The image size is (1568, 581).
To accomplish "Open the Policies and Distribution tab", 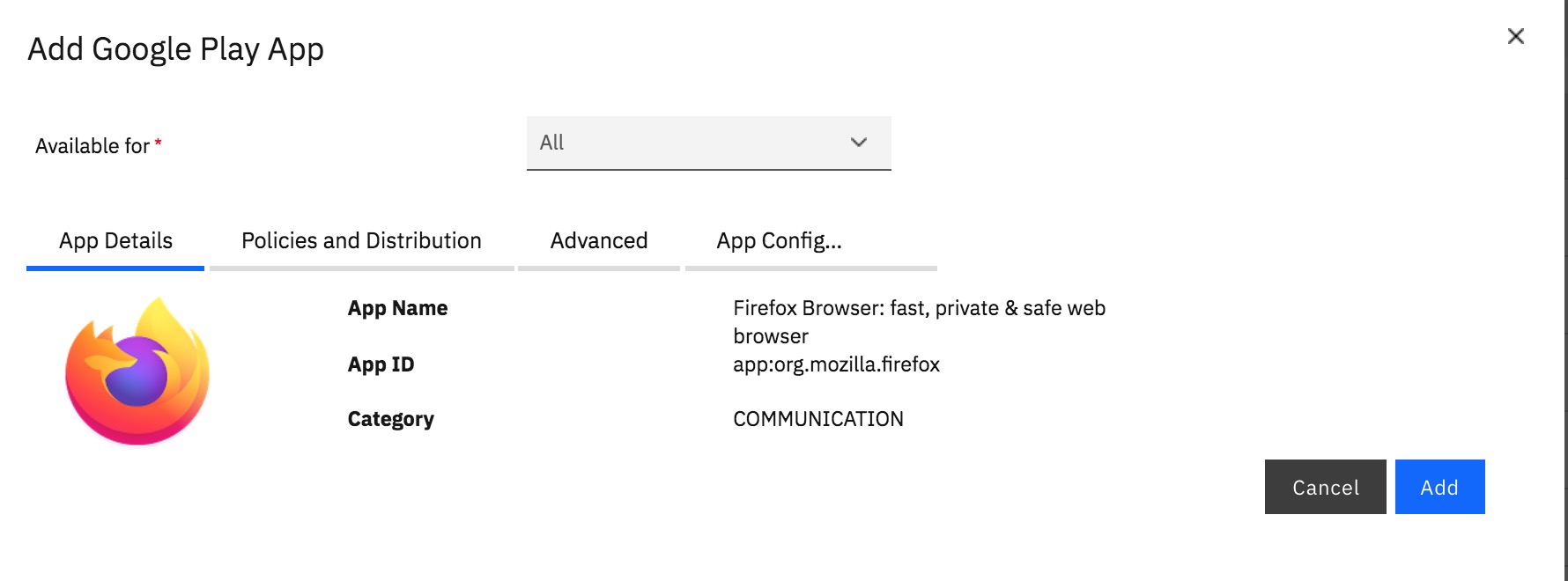I will click(361, 241).
